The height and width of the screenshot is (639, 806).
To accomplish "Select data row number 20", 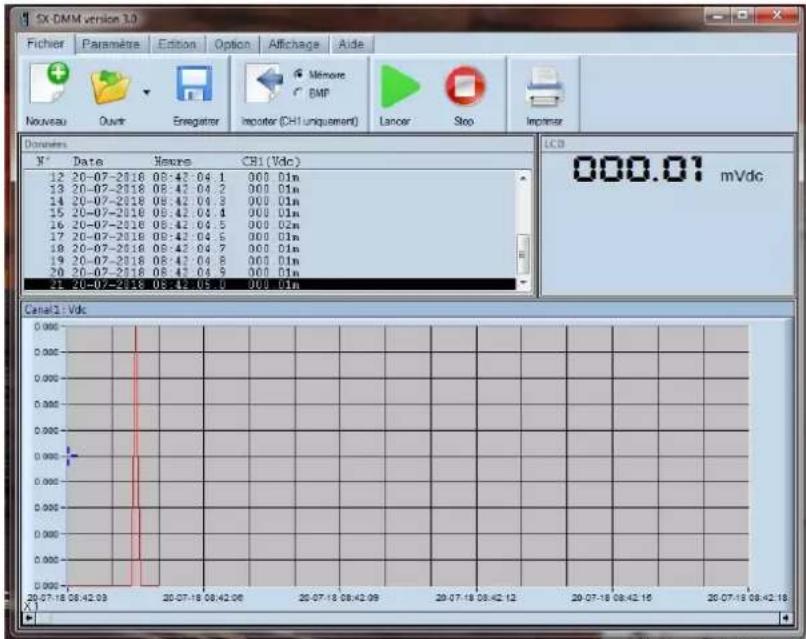I will tap(269, 272).
